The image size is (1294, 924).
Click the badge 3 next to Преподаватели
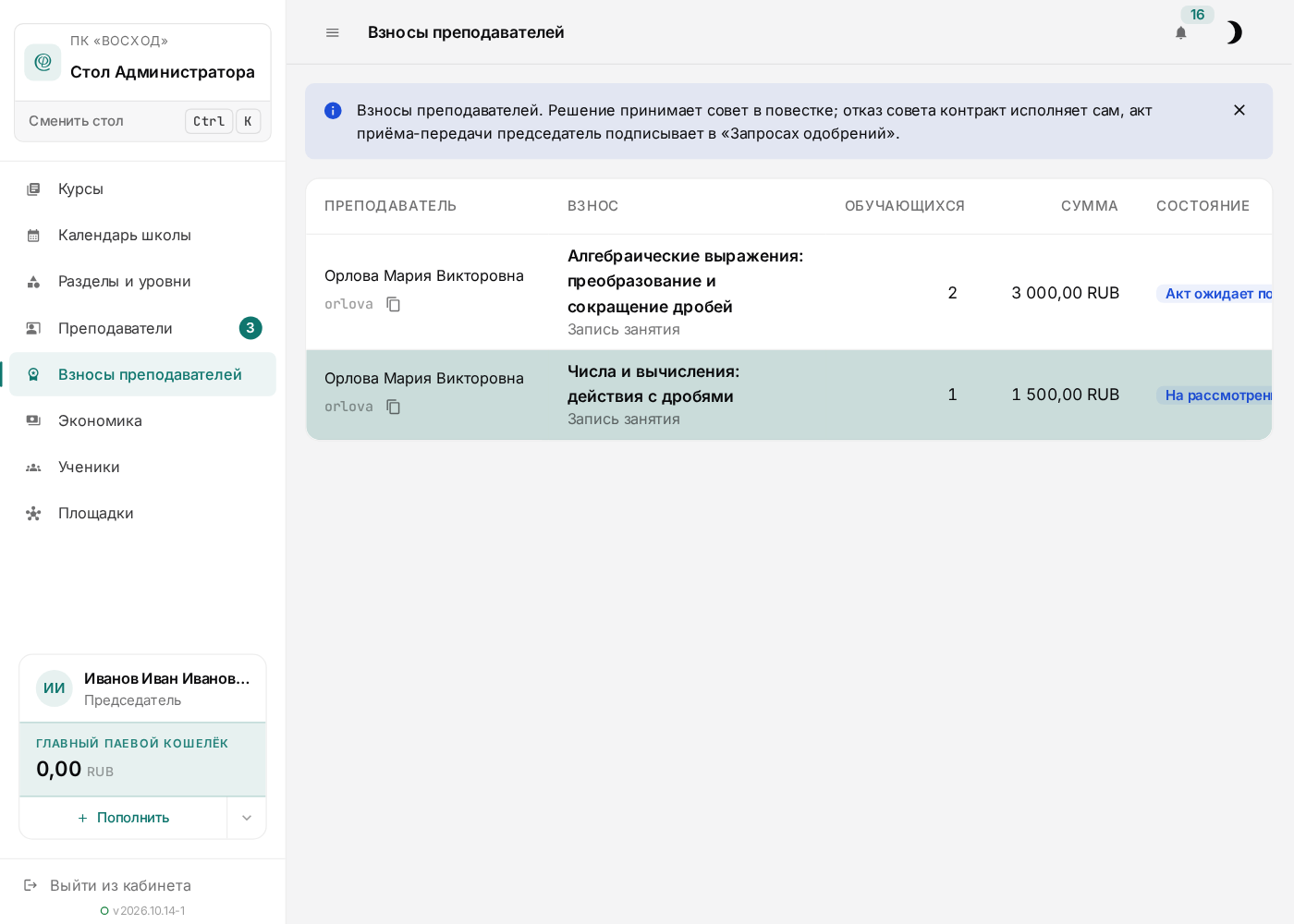click(250, 328)
